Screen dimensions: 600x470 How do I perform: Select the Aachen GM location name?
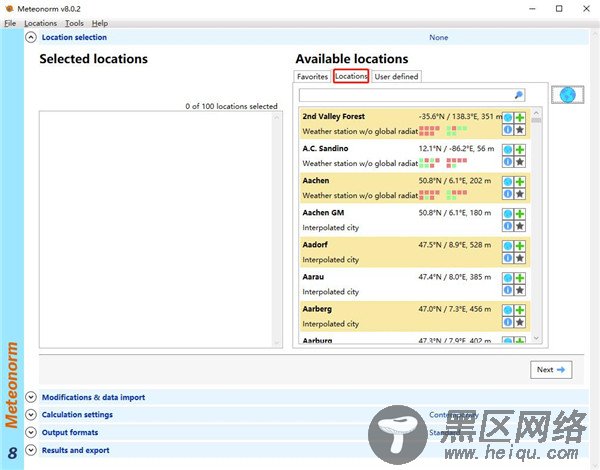(323, 212)
